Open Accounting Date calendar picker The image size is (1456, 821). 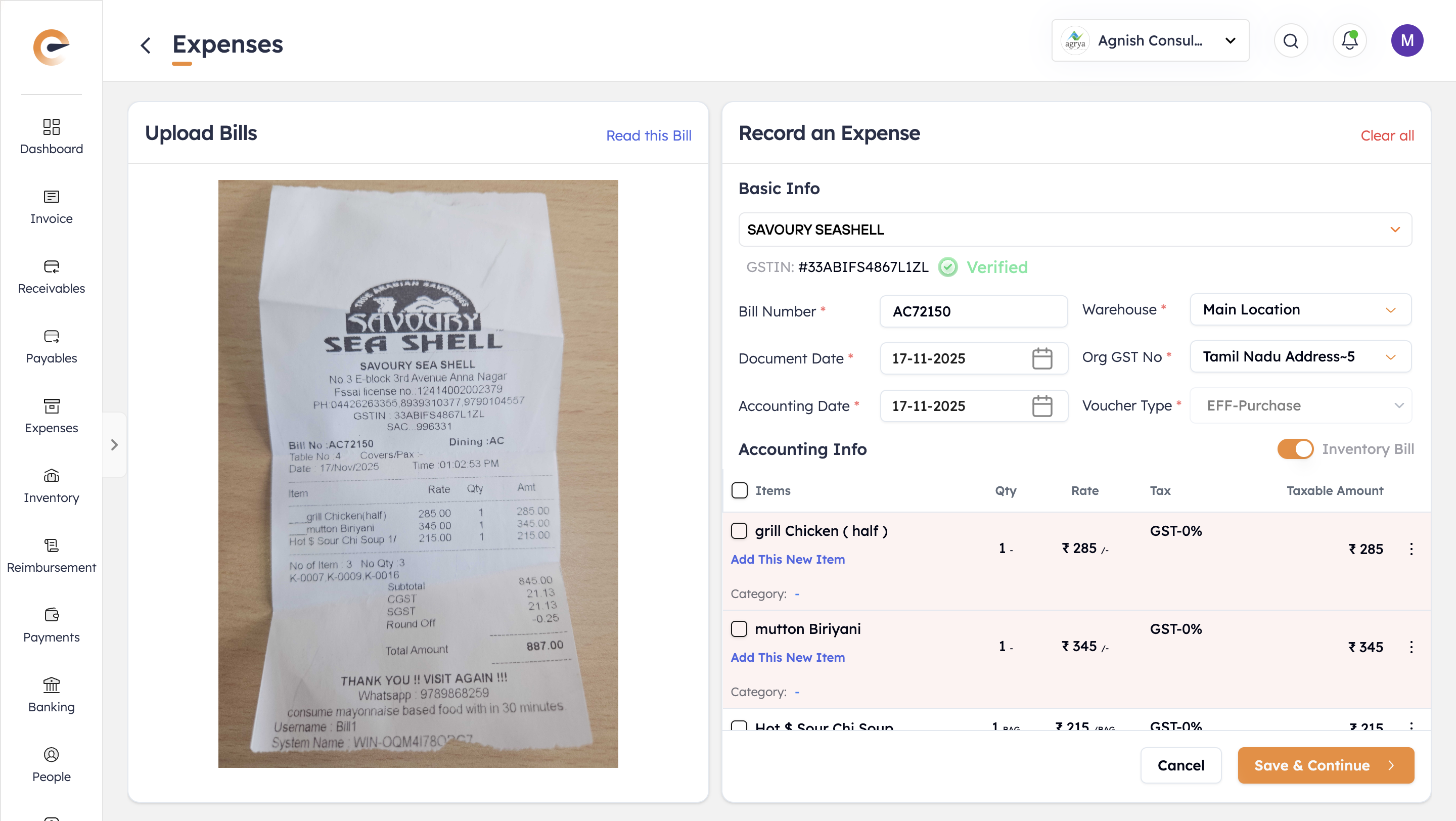coord(1041,405)
